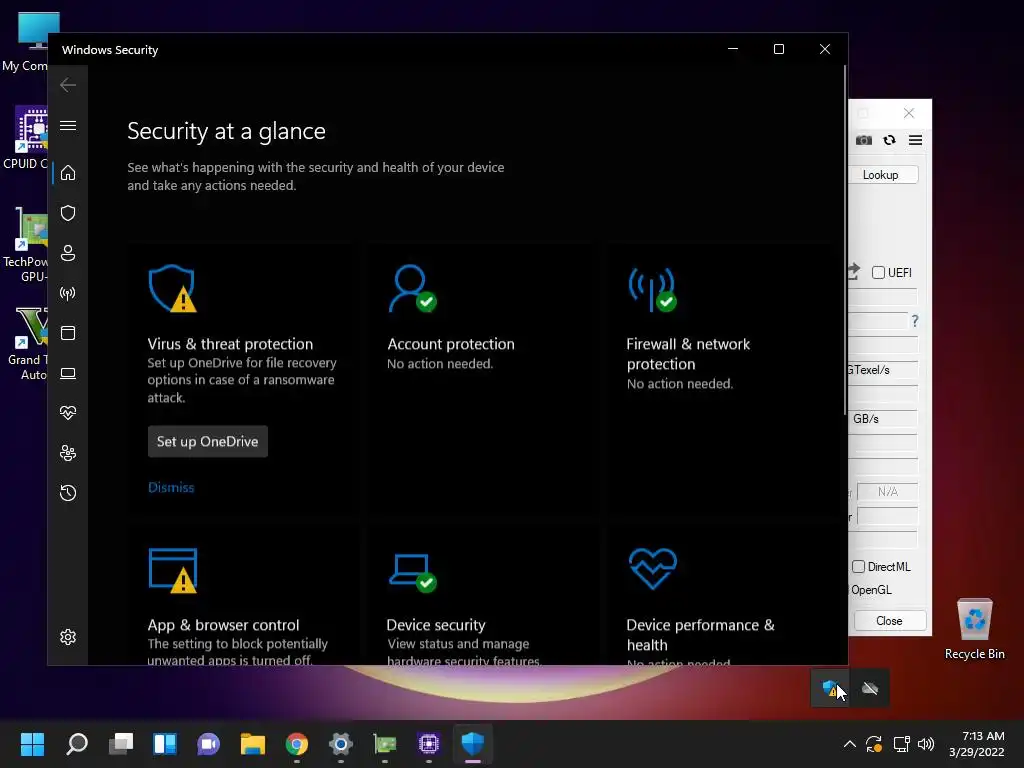Open the Device security laptop icon in the sidebar

click(68, 373)
